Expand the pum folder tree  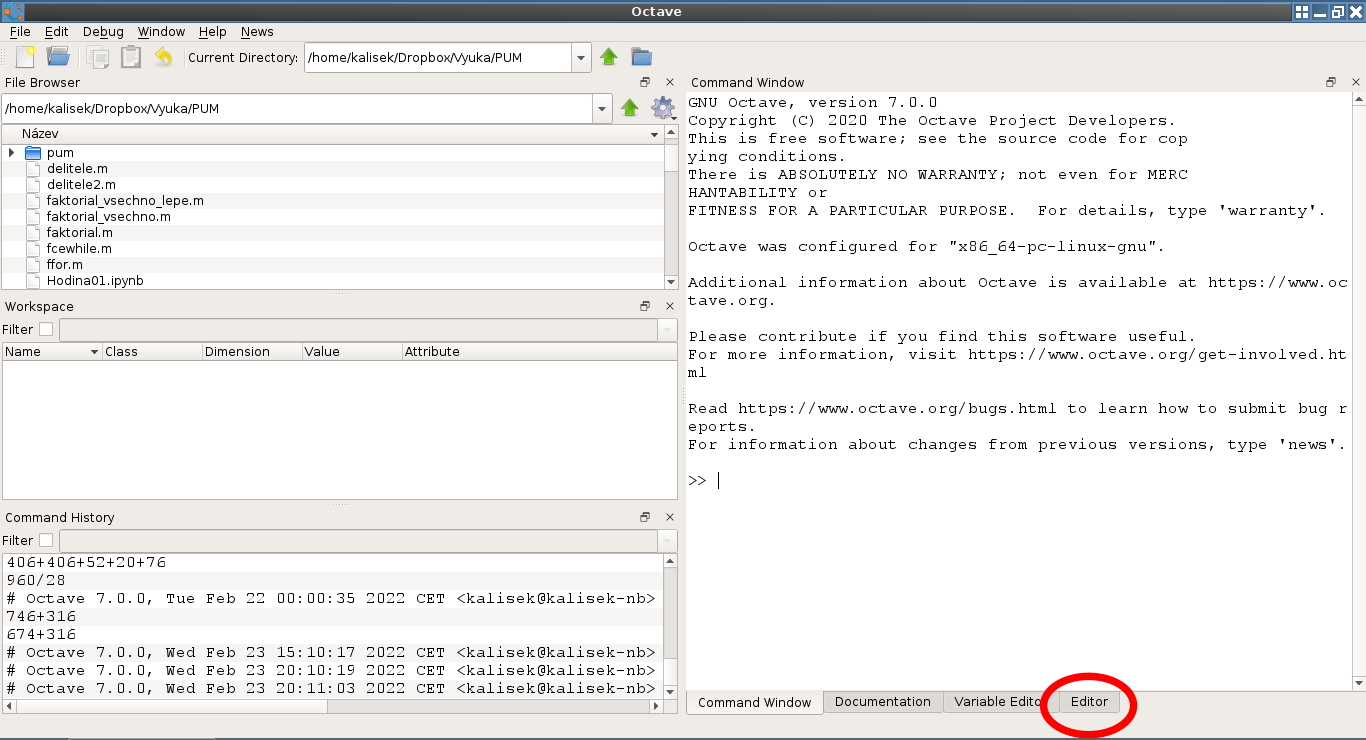[11, 153]
